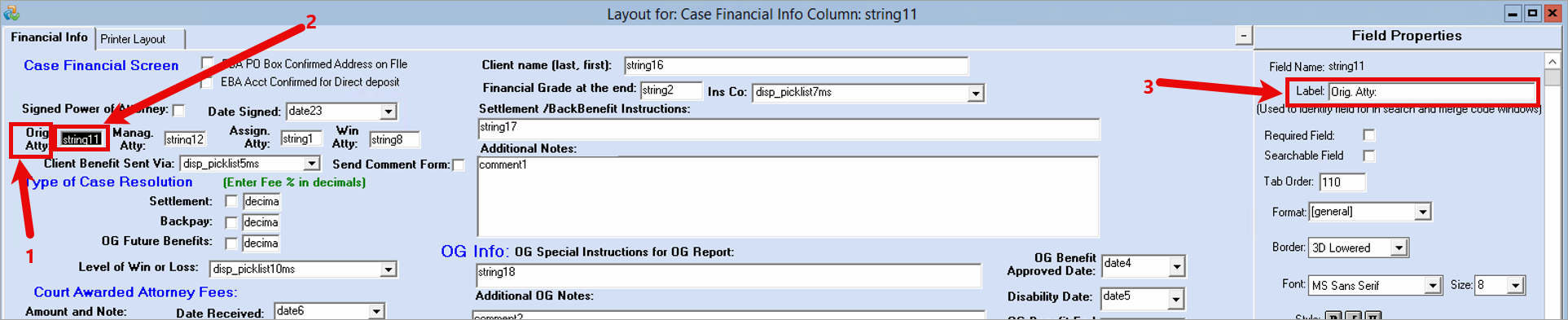Toggle the Italic style button

[1353, 316]
